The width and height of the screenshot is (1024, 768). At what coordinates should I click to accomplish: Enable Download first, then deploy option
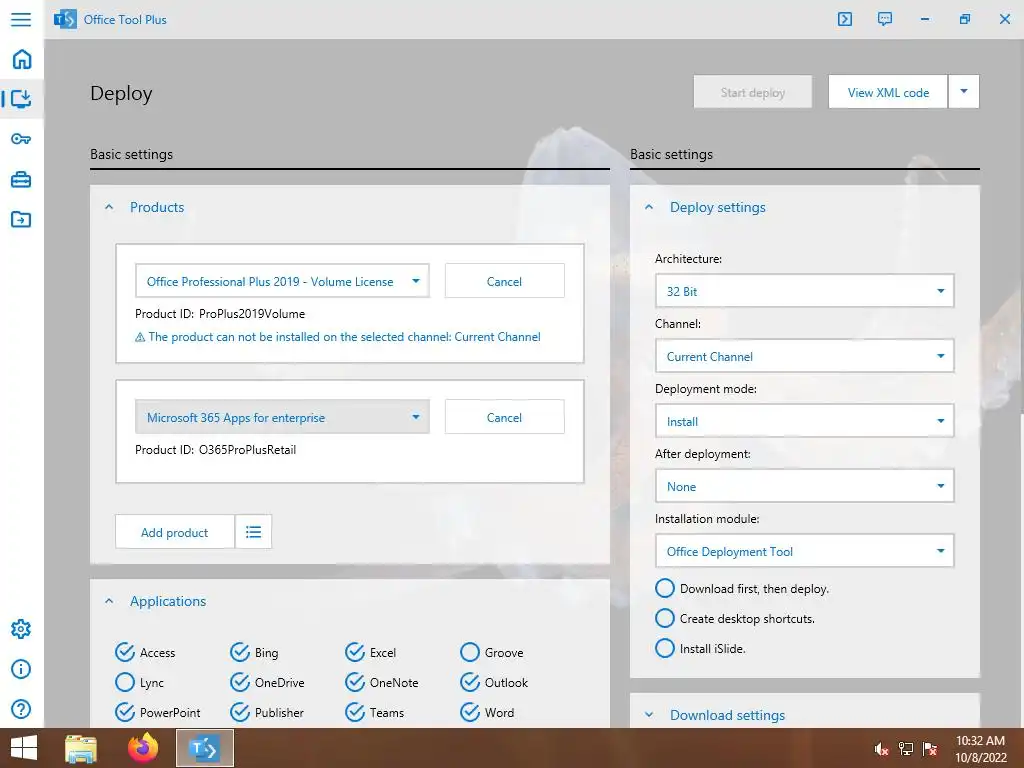pos(665,588)
